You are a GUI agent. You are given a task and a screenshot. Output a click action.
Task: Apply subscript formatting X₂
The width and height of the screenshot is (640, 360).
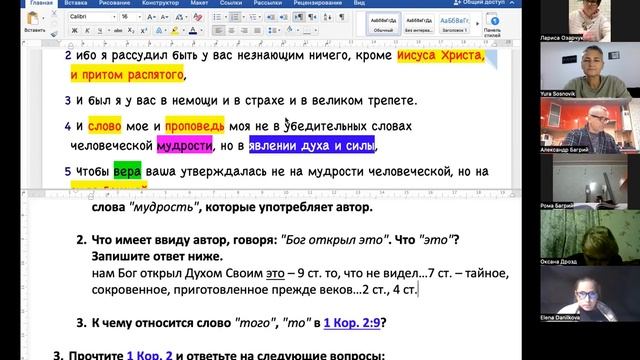[131, 31]
